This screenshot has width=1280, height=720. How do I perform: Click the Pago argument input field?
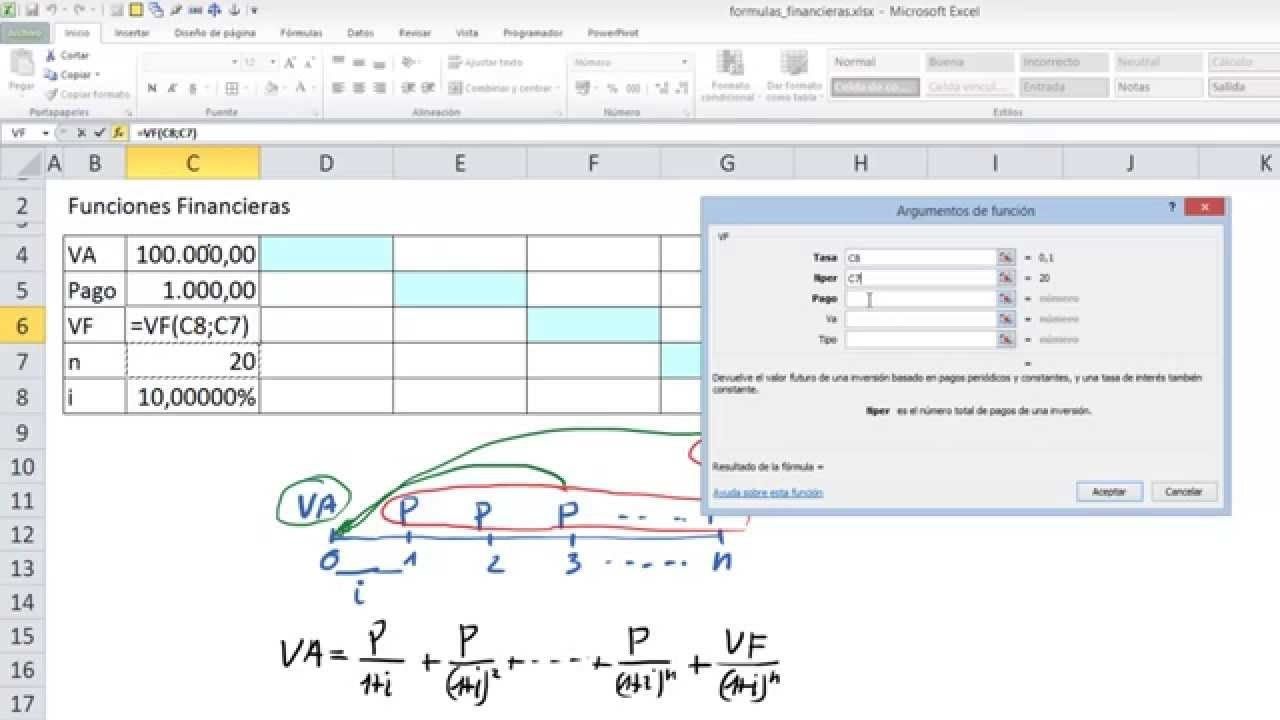click(920, 298)
